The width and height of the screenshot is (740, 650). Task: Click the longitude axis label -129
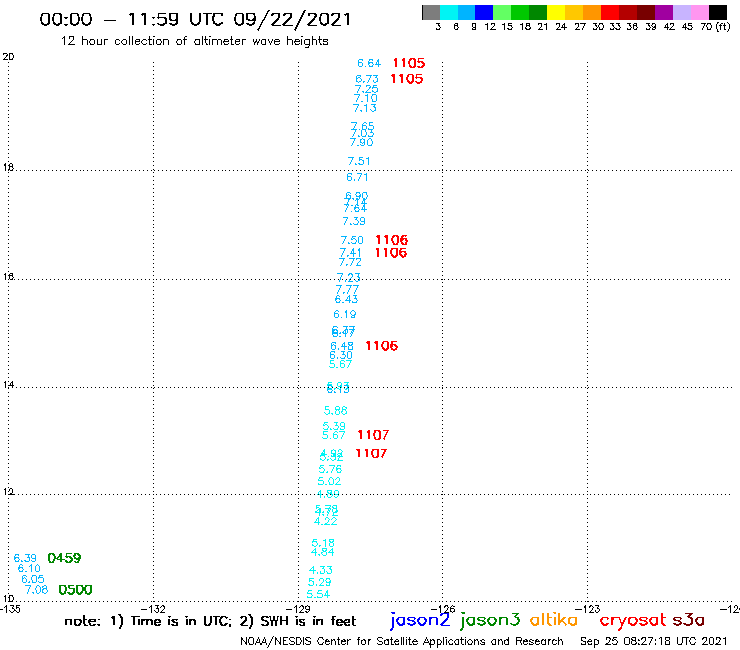click(x=299, y=609)
